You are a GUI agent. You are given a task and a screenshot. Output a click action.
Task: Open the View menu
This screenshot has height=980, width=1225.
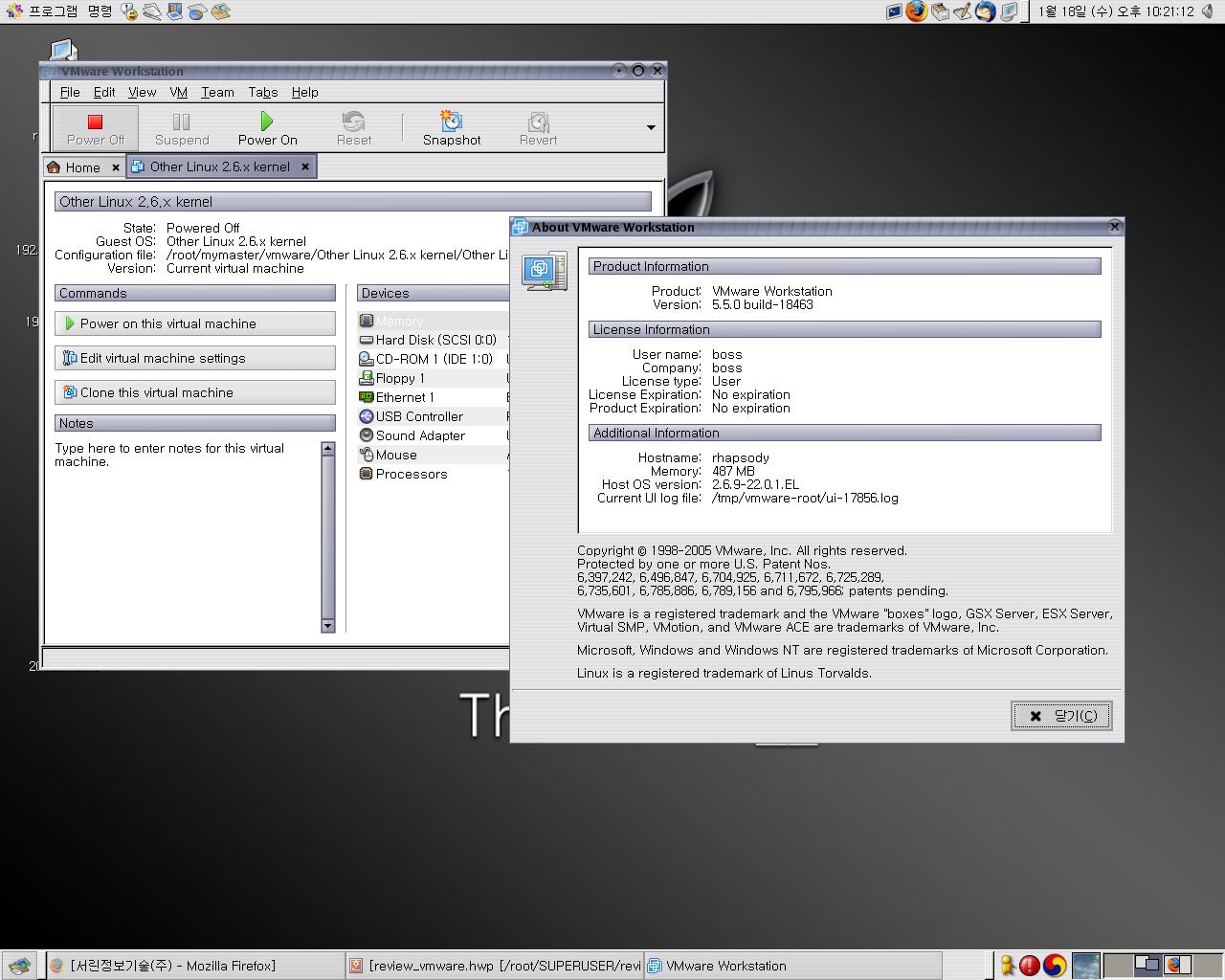pyautogui.click(x=142, y=92)
